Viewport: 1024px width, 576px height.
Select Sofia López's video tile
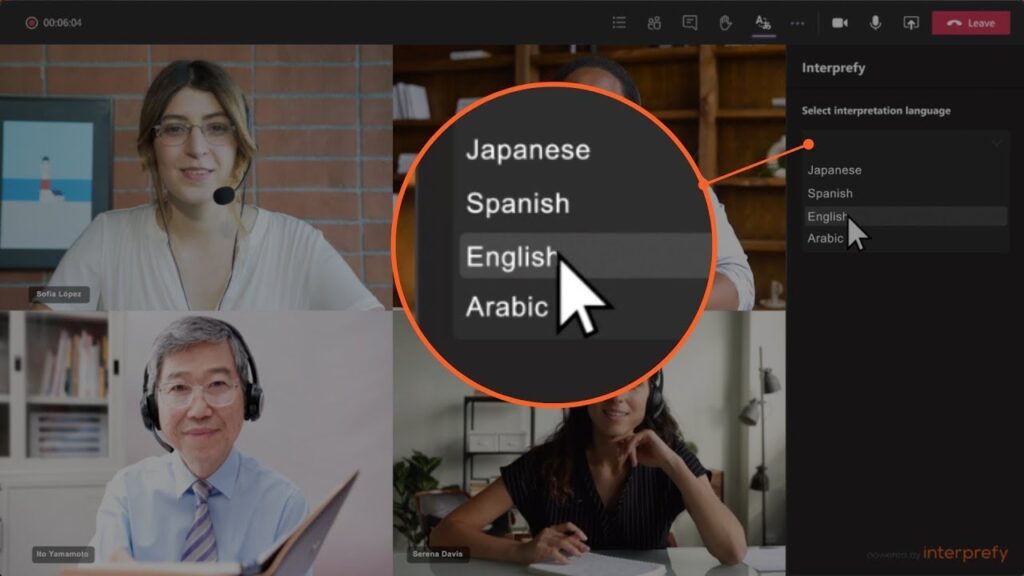196,177
